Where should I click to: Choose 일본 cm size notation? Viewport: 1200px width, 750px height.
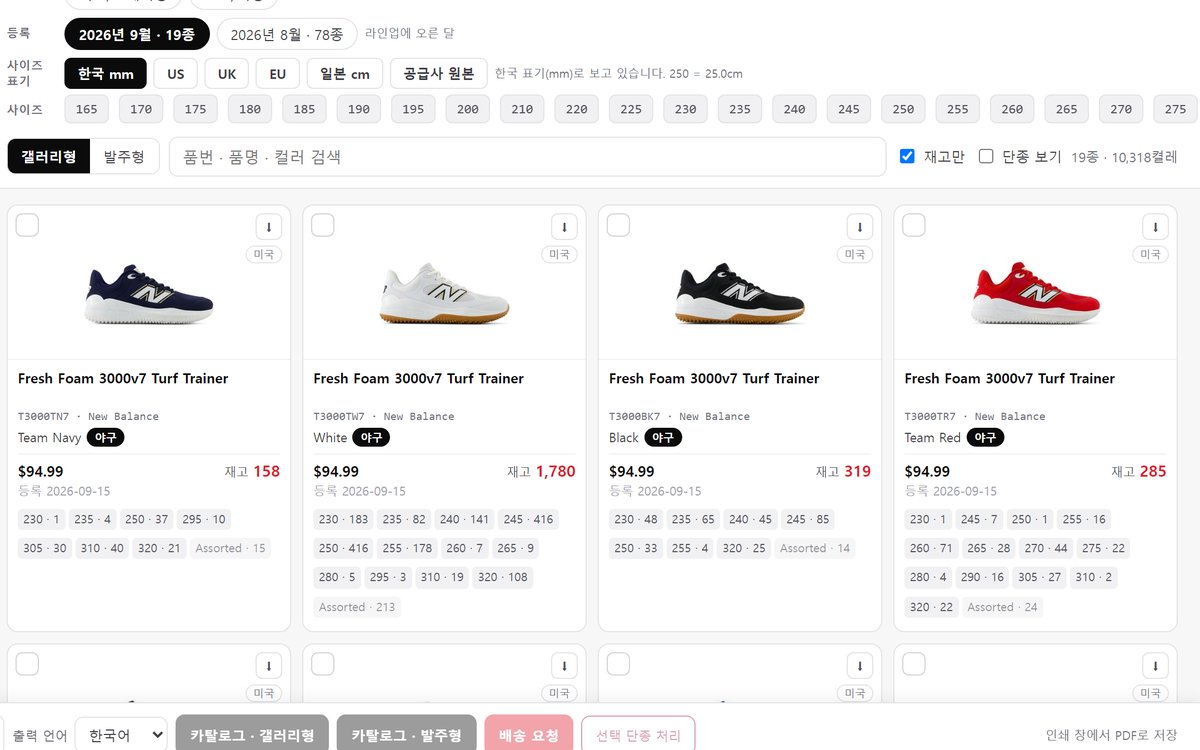[345, 74]
